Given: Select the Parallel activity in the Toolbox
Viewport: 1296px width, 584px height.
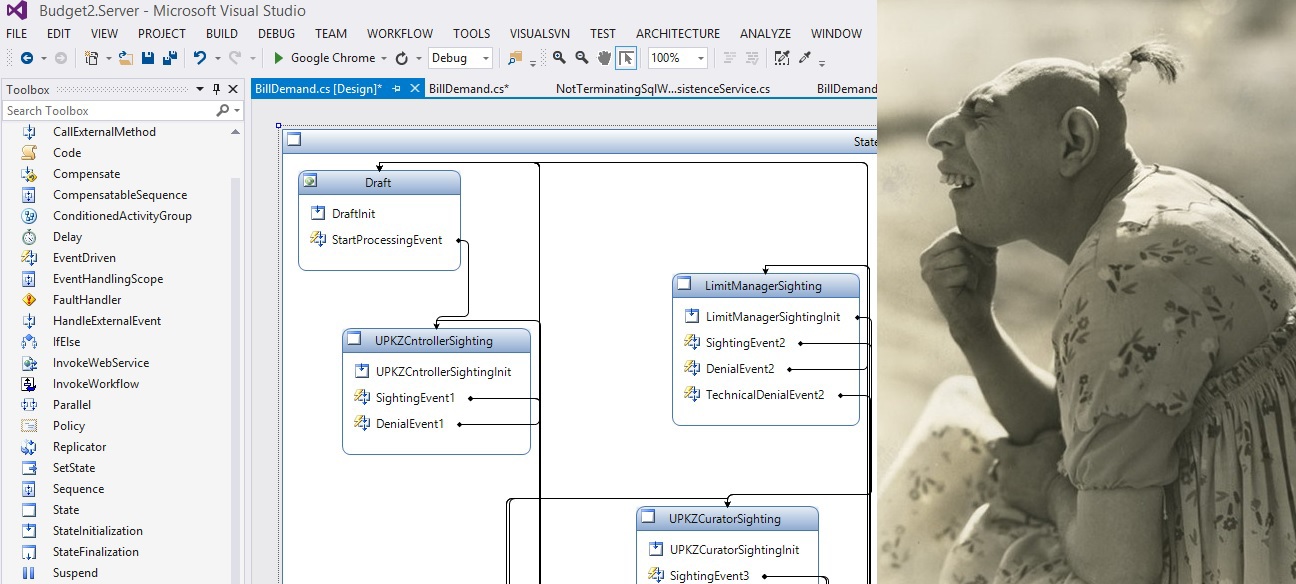Looking at the screenshot, I should pyautogui.click(x=71, y=404).
